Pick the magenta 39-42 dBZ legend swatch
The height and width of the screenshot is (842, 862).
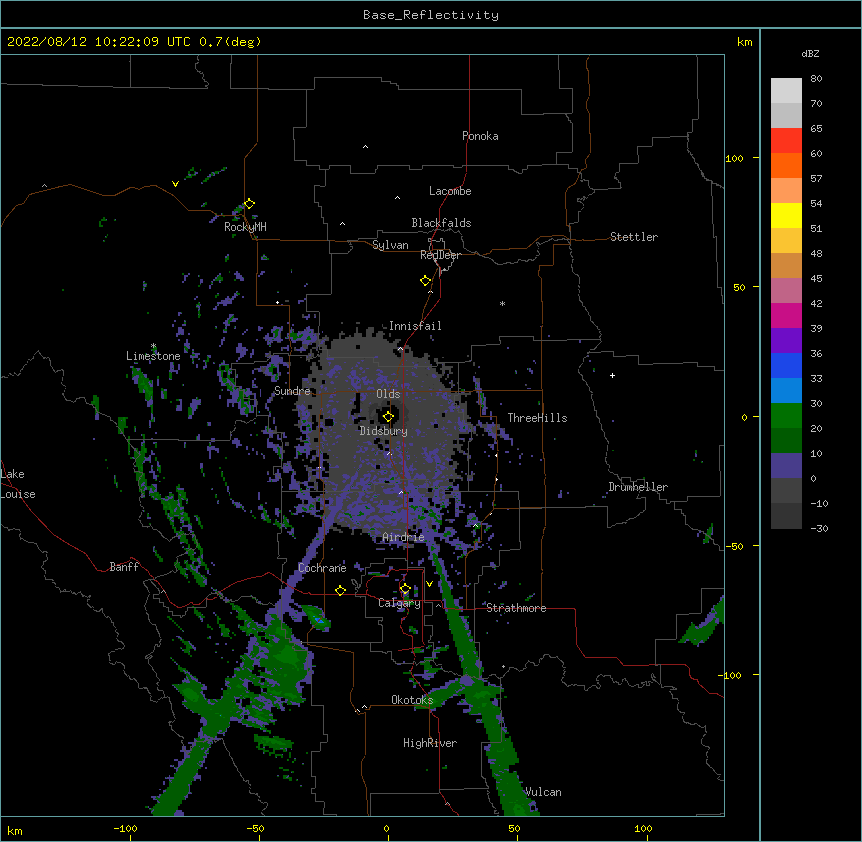coord(786,315)
